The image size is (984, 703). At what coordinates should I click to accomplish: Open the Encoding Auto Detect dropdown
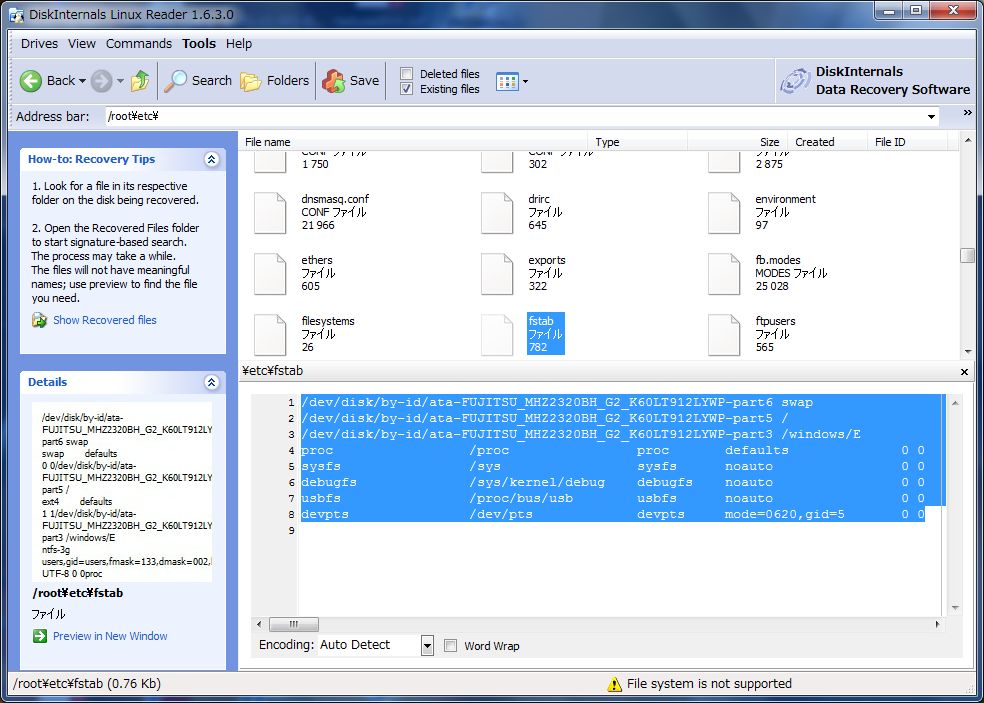pos(427,645)
